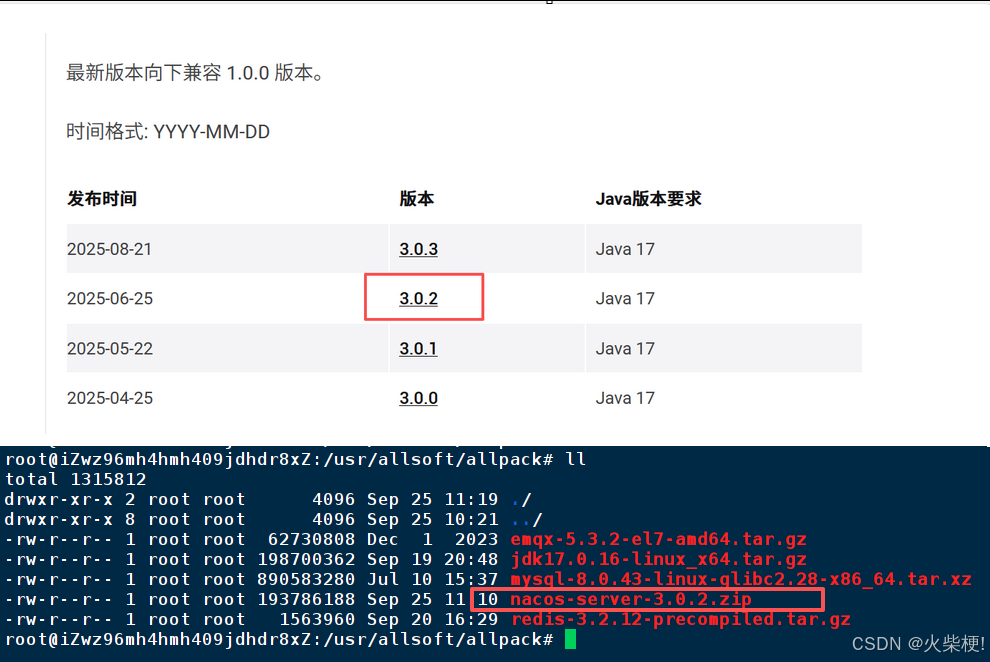
Task: Open the 3.0.2 version link
Action: (418, 298)
